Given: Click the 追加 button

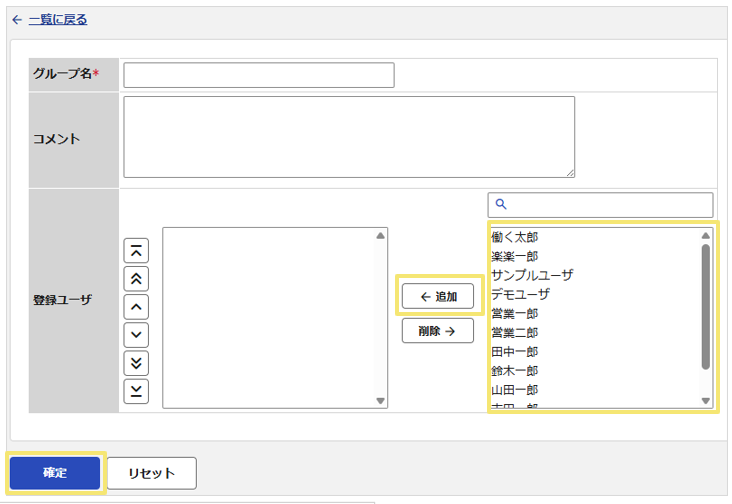Looking at the screenshot, I should [x=438, y=296].
